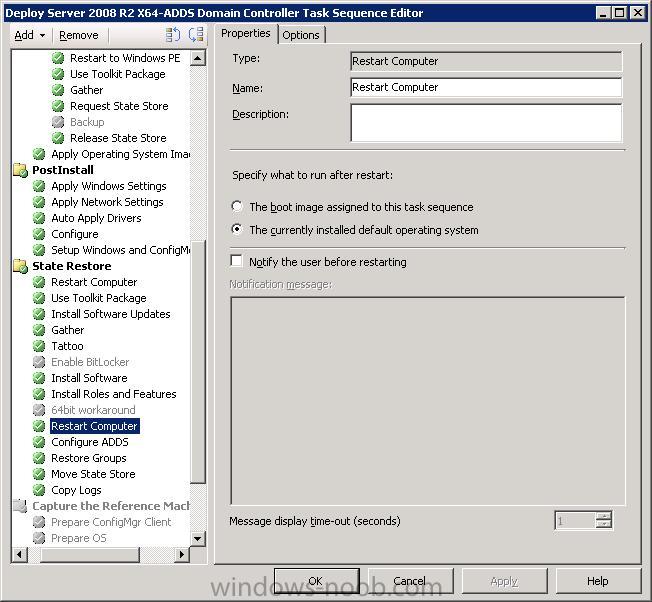The image size is (652, 602).
Task: Click check icon beside Restore Groups
Action: pyautogui.click(x=39, y=458)
